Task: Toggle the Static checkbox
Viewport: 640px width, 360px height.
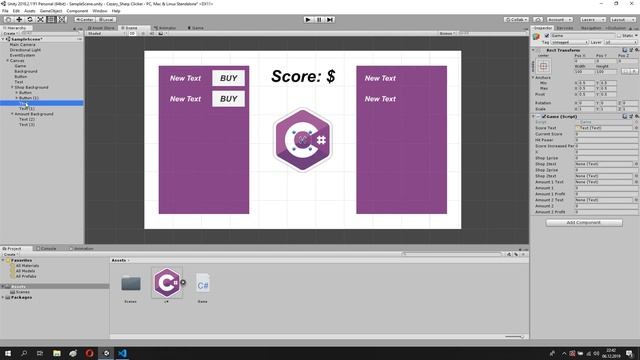Action: 619,36
